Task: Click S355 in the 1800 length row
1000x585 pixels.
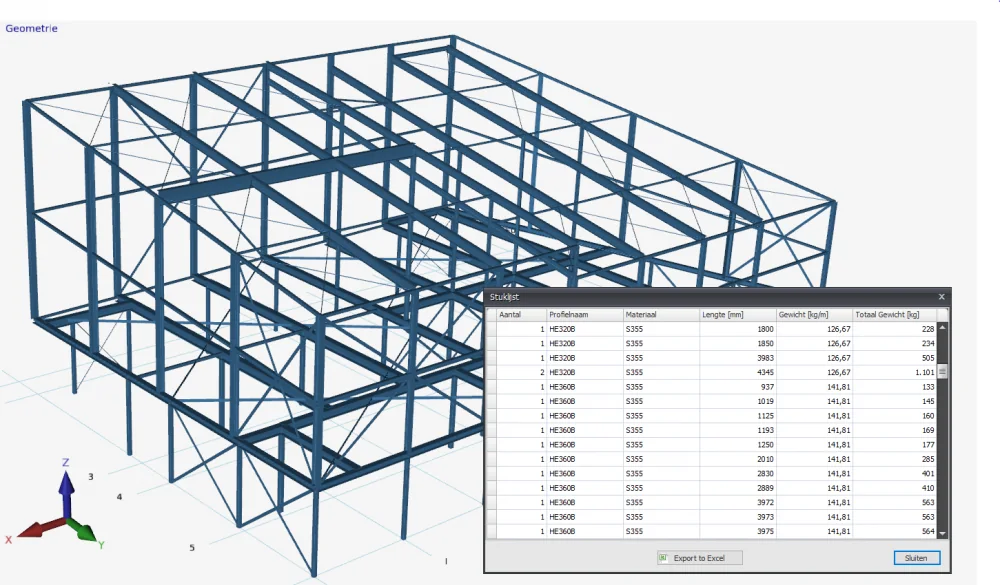Action: coord(661,329)
